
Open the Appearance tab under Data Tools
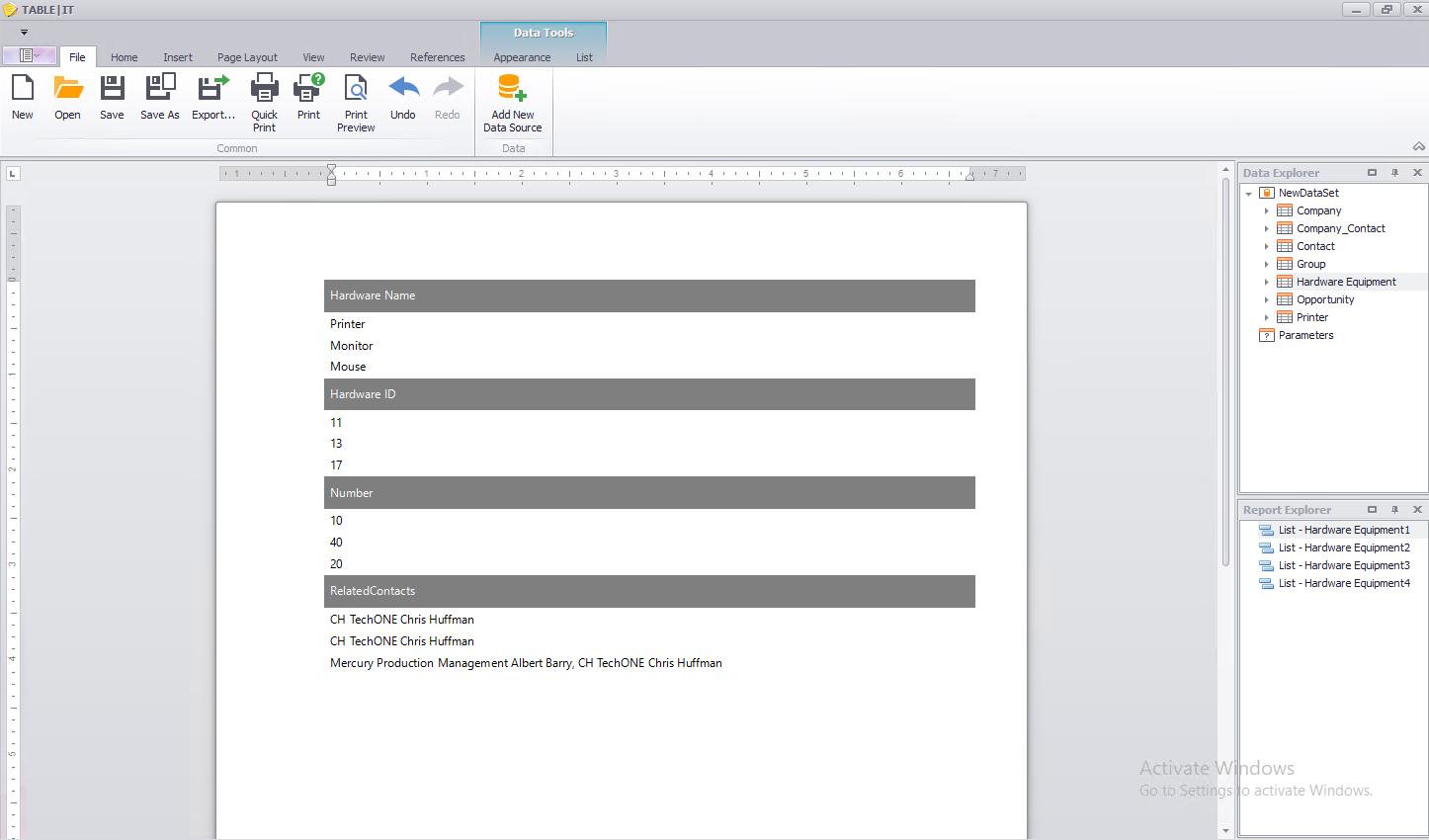click(522, 57)
